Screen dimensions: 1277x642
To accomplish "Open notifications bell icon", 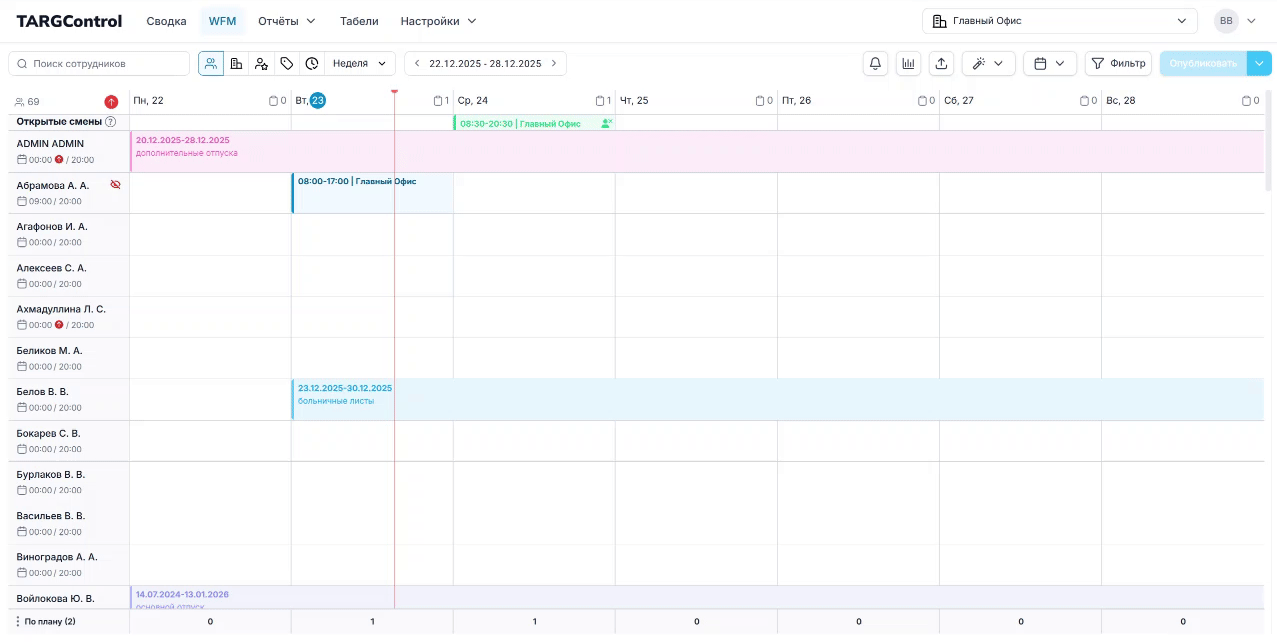I will (x=875, y=64).
